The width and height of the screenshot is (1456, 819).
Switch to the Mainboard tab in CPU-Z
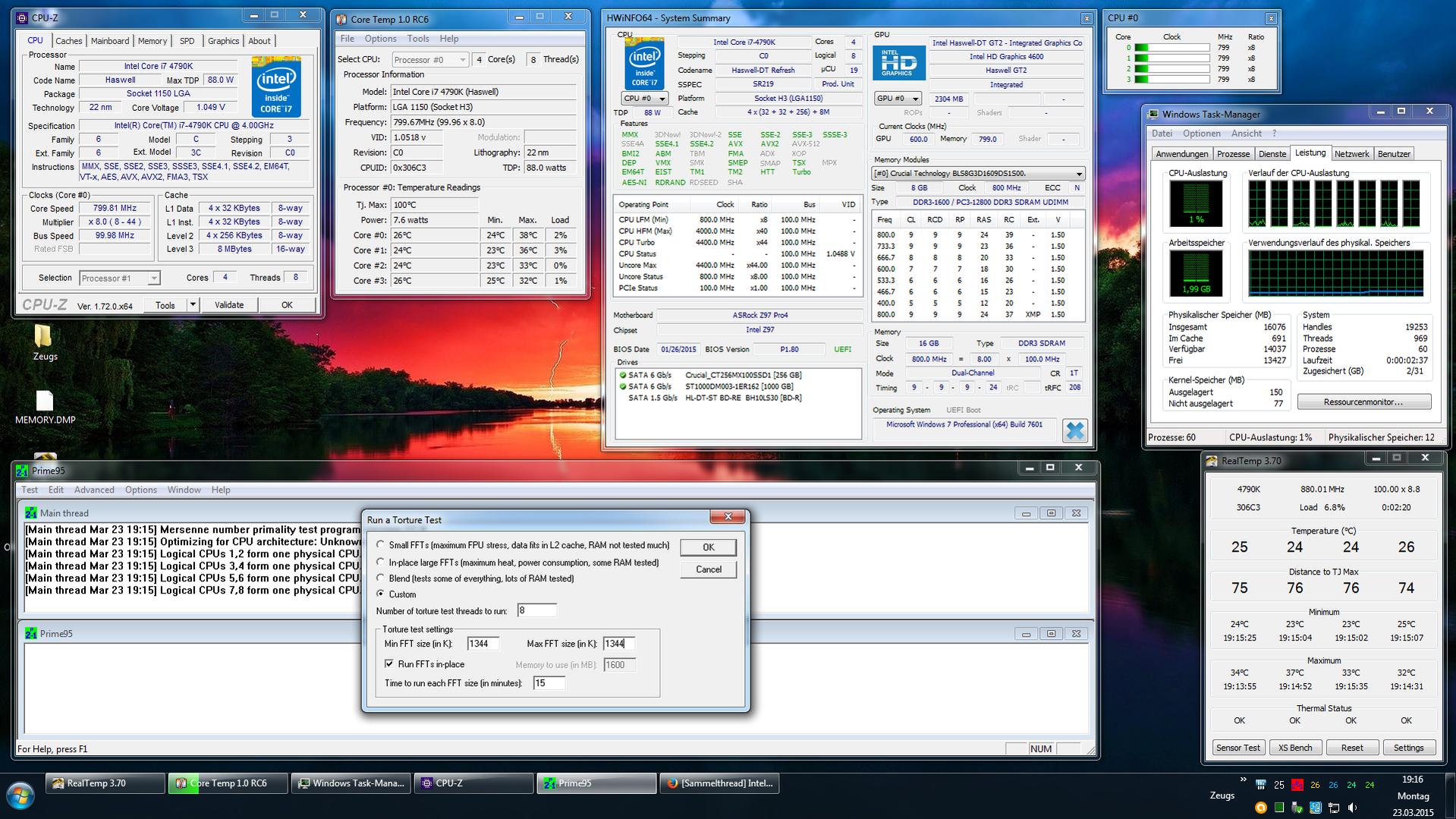pos(110,41)
